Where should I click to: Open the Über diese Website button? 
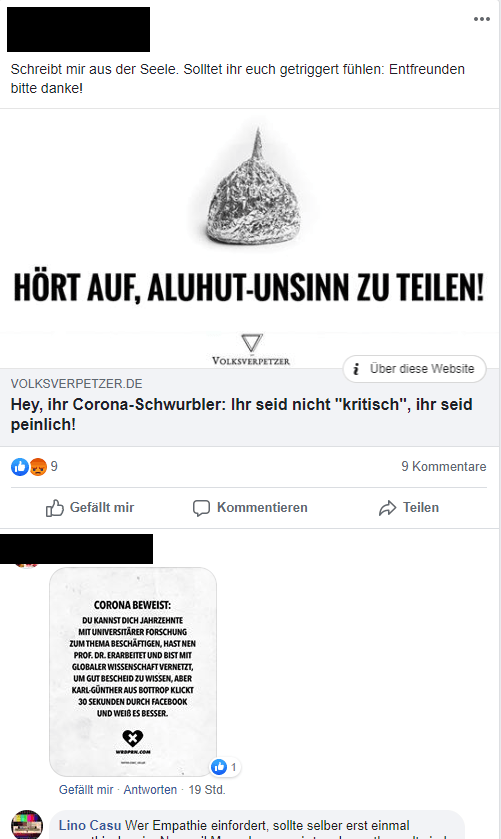click(x=414, y=369)
